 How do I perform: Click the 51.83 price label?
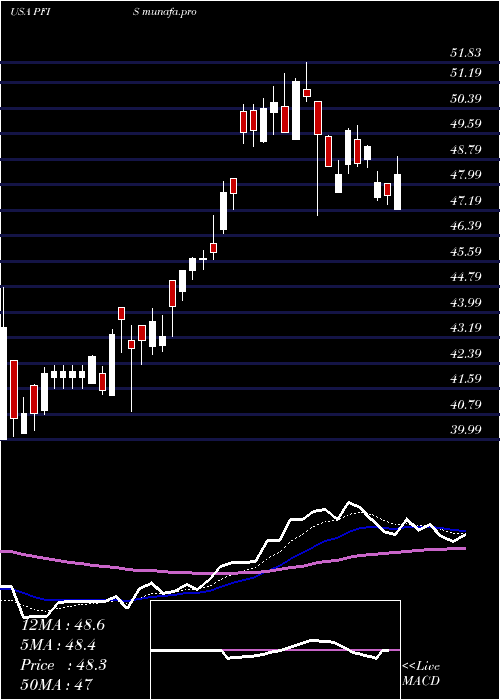click(465, 53)
